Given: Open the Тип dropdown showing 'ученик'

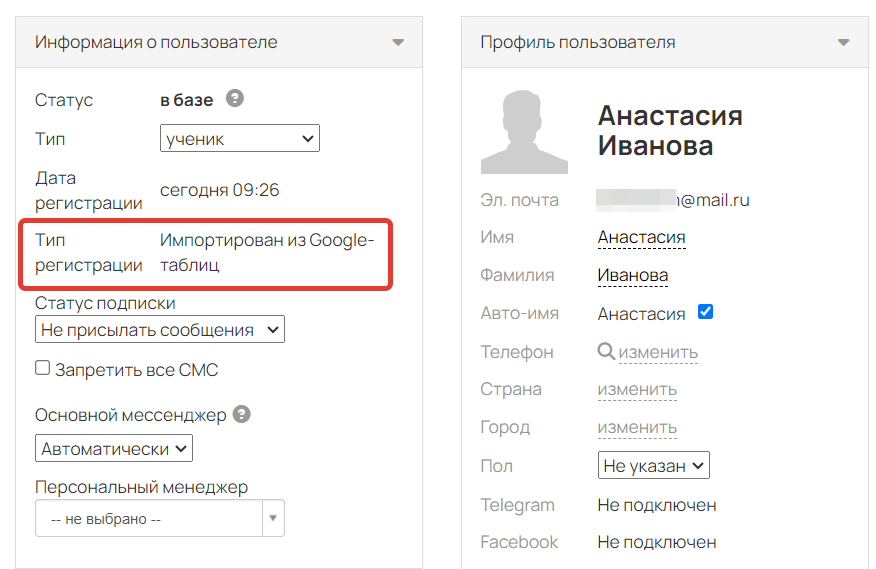Looking at the screenshot, I should point(240,138).
